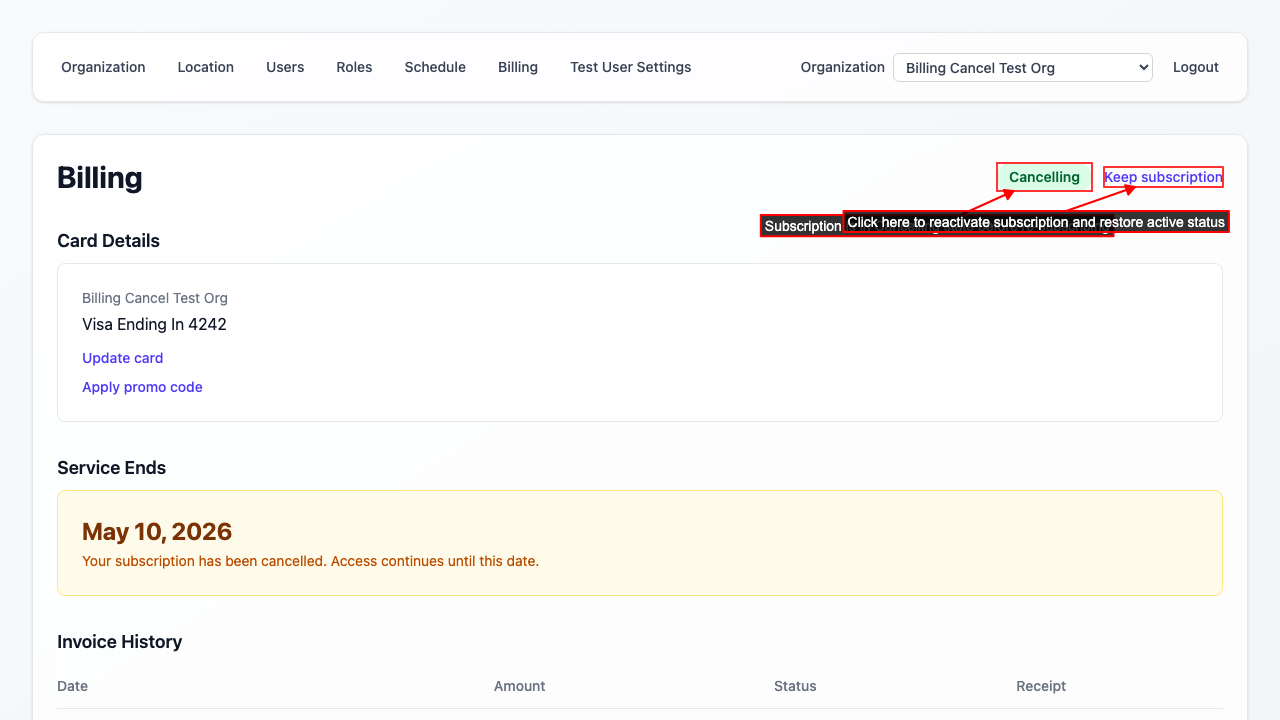Open the Roles page
Image resolution: width=1280 pixels, height=720 pixels.
[x=354, y=67]
